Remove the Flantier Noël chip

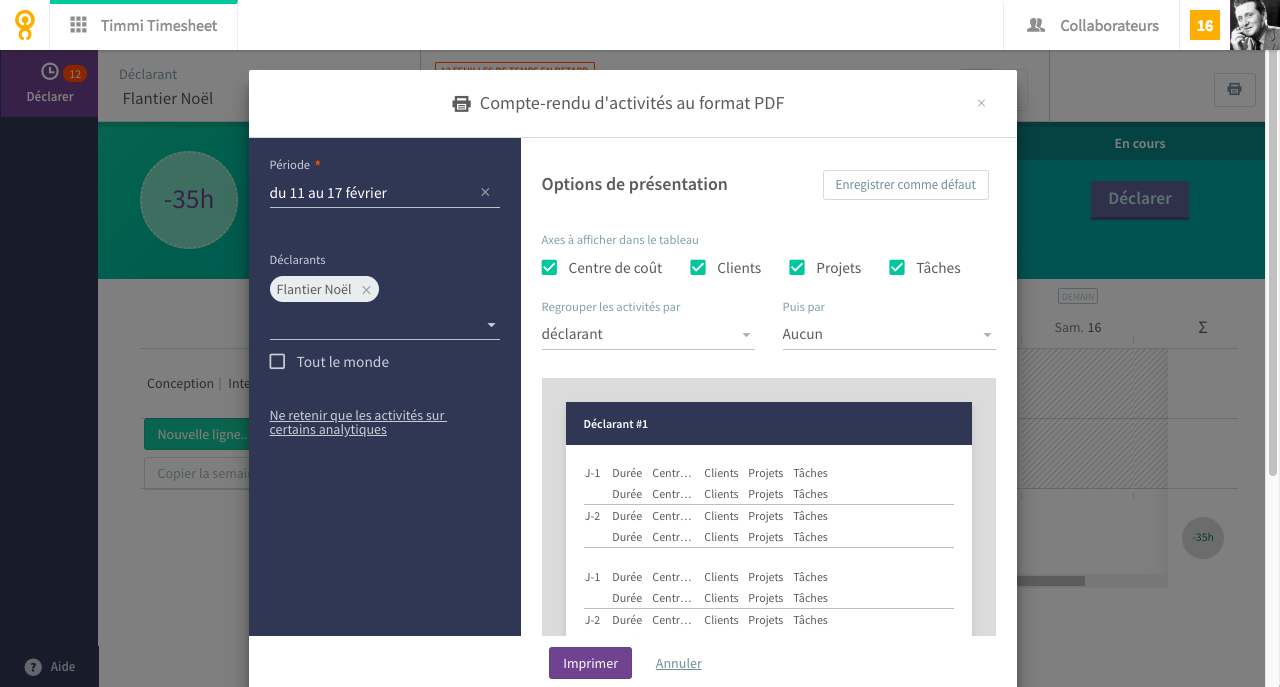(366, 290)
